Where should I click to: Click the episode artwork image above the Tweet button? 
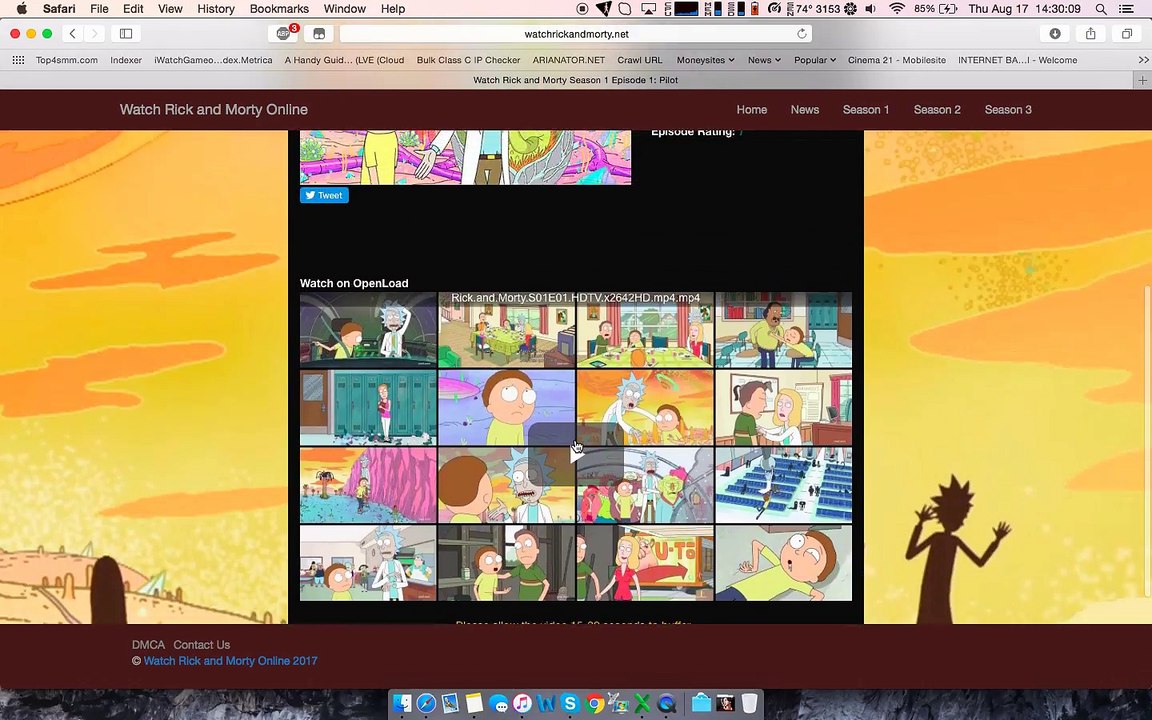pos(465,157)
